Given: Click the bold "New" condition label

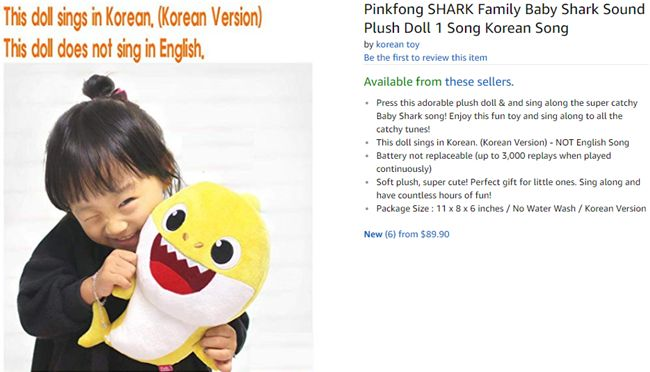Looking at the screenshot, I should pyautogui.click(x=373, y=234).
